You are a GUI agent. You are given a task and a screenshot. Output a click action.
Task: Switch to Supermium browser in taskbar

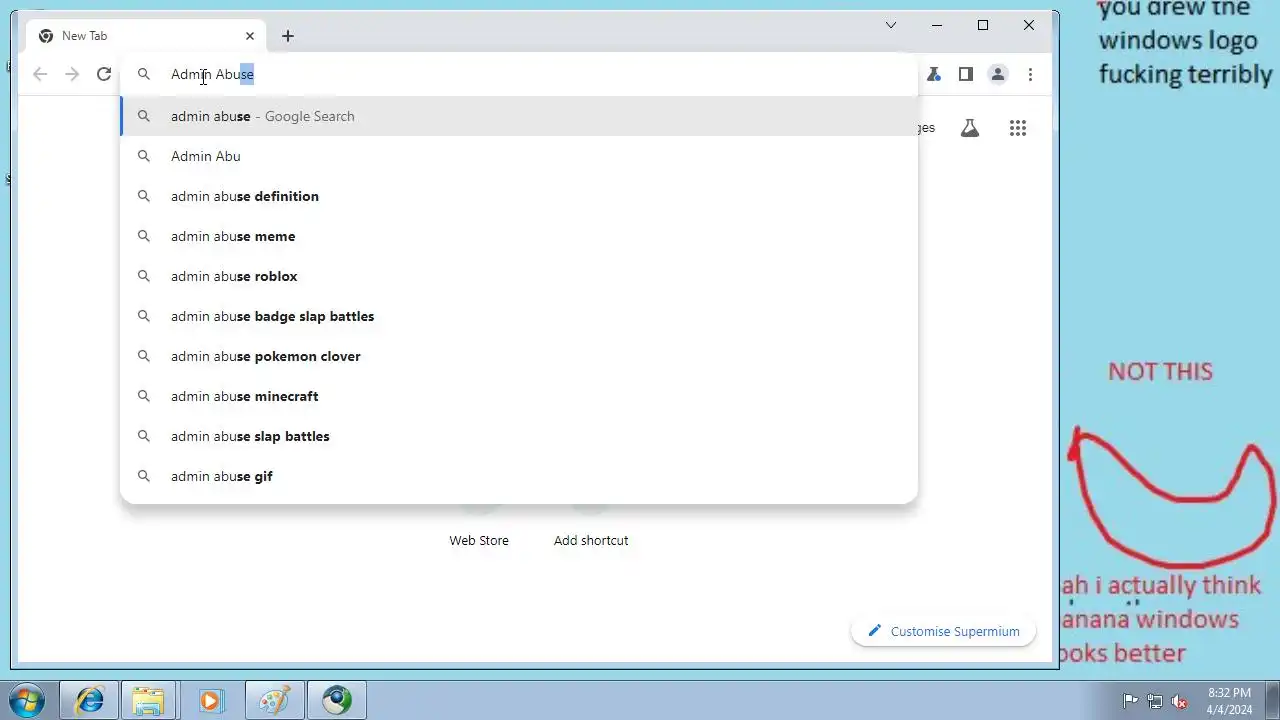coord(337,700)
